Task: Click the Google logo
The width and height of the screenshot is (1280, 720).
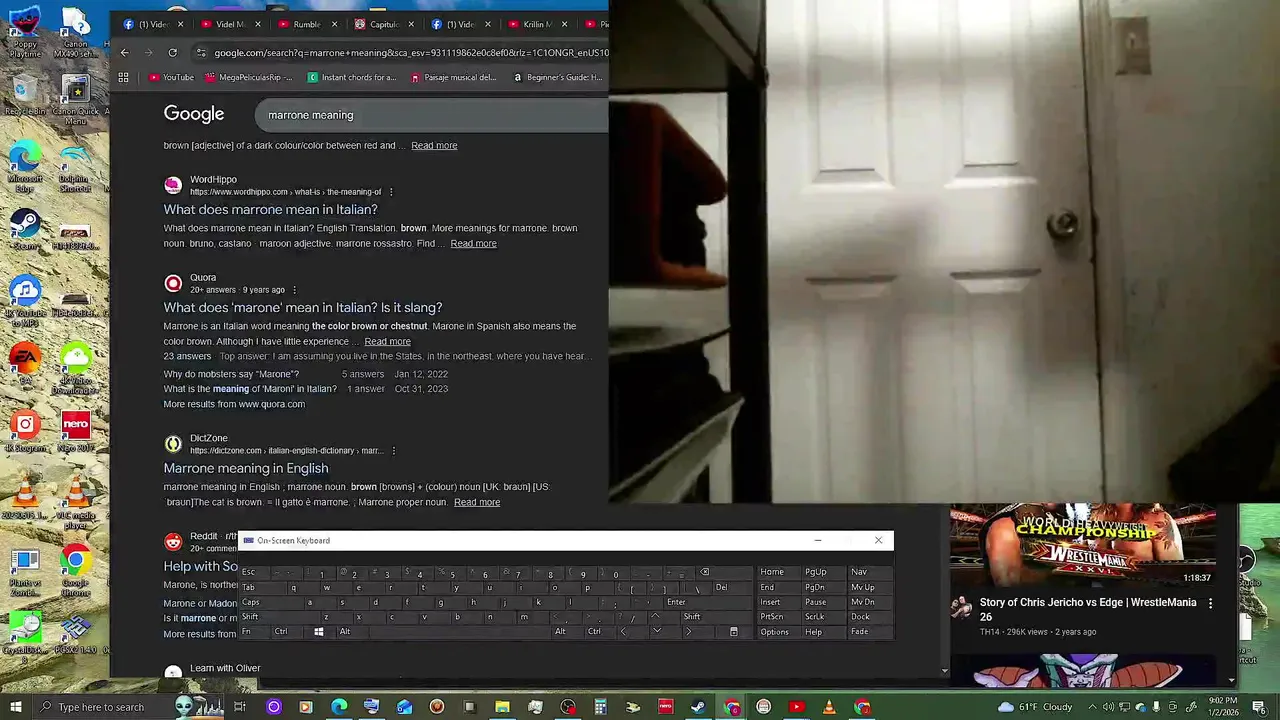Action: click(x=194, y=114)
